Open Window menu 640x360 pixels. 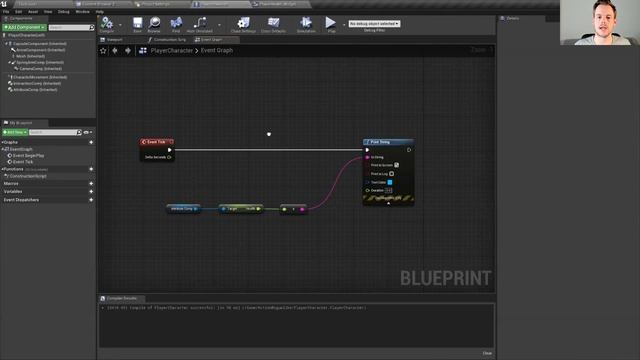coord(82,12)
